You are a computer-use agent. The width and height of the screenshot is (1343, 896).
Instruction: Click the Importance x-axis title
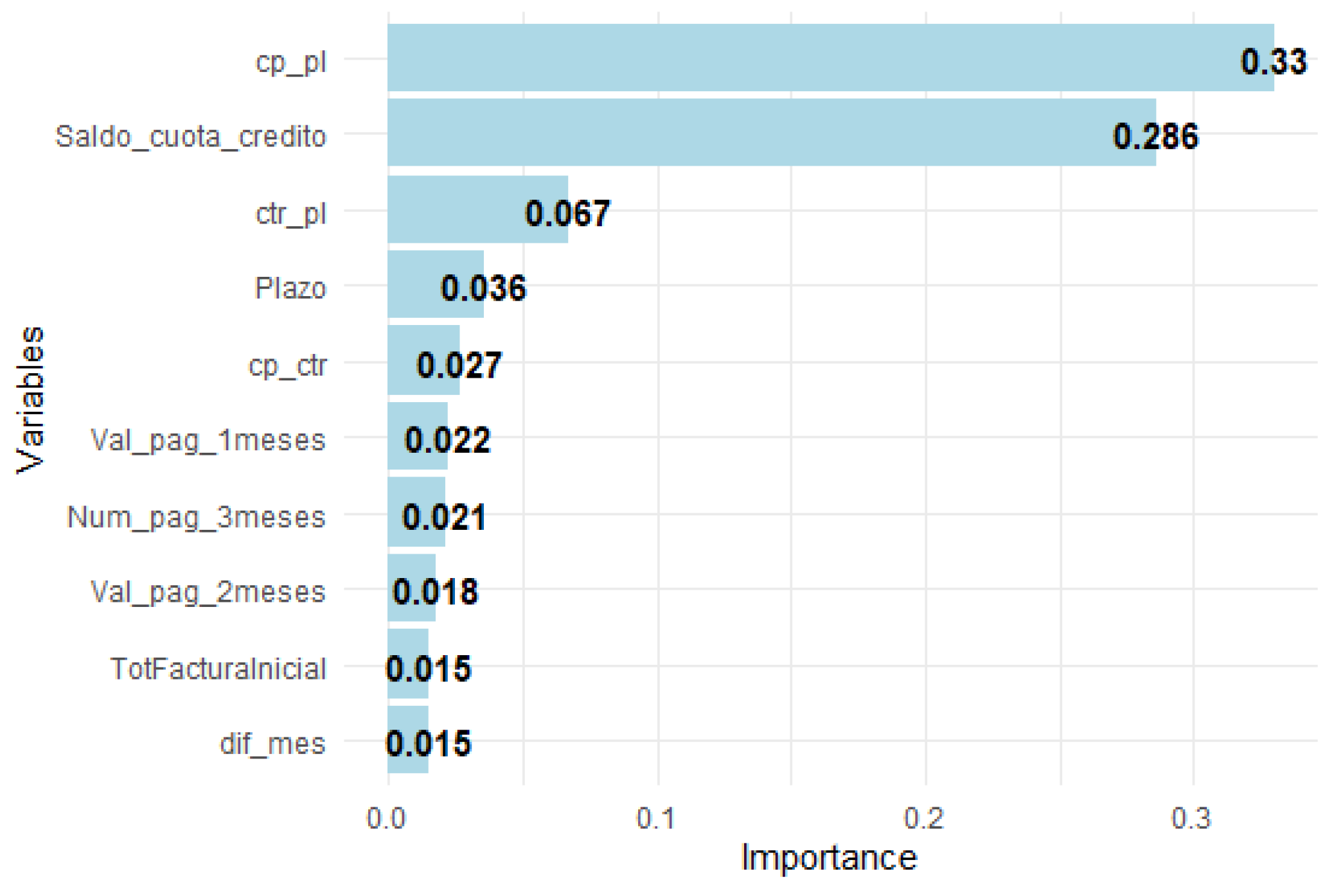click(x=829, y=858)
